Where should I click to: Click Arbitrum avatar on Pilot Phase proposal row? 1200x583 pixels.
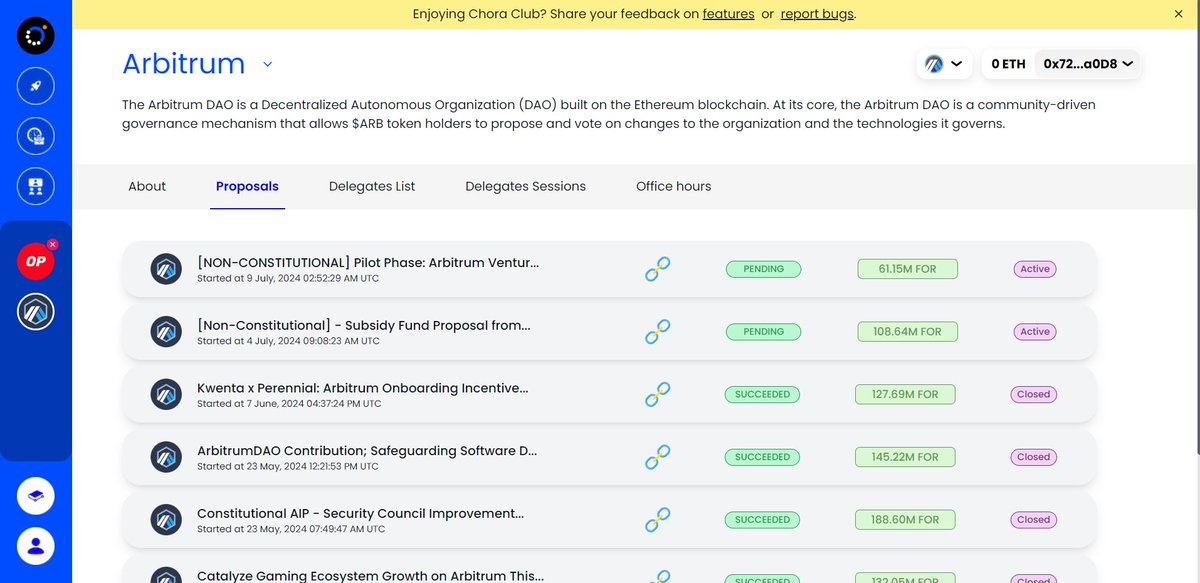[x=165, y=269]
